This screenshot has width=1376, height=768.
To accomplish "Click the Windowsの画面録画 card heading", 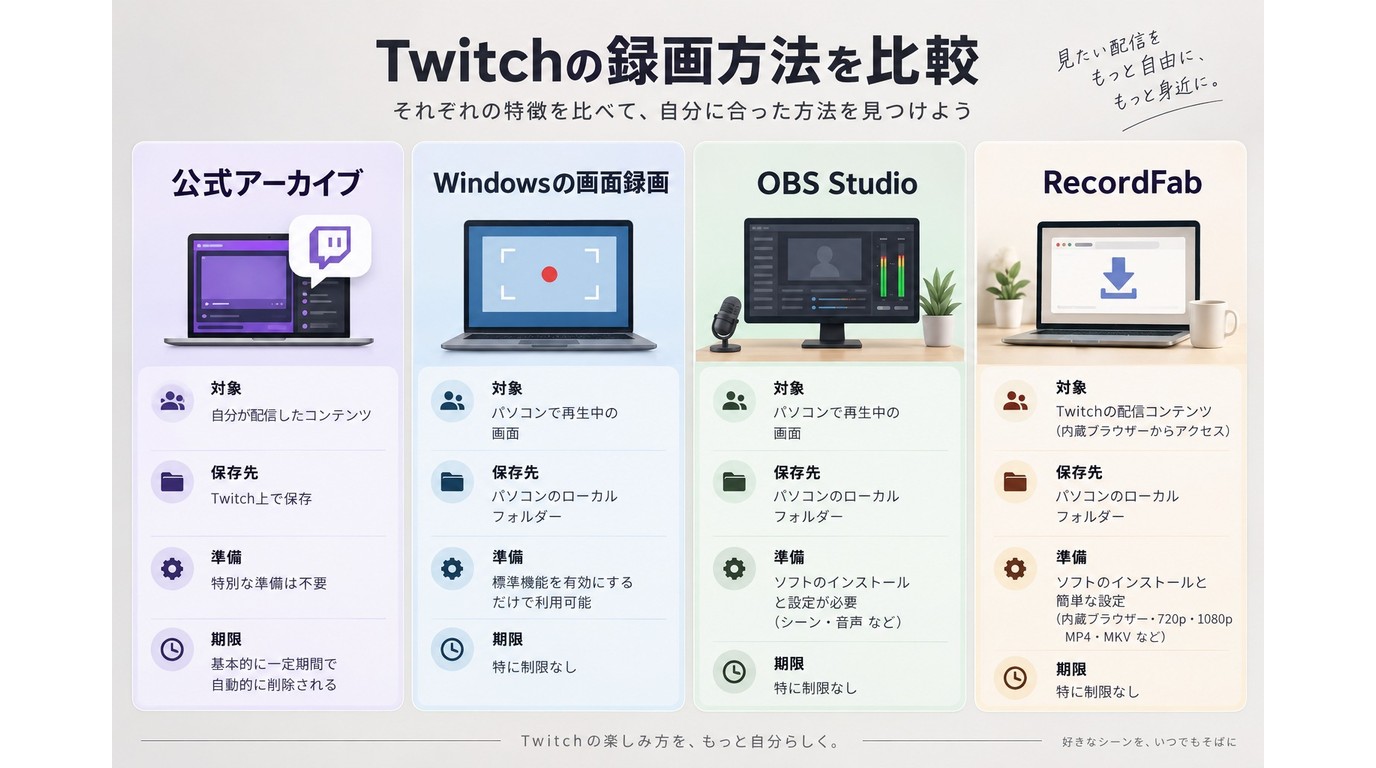I will coord(550,183).
